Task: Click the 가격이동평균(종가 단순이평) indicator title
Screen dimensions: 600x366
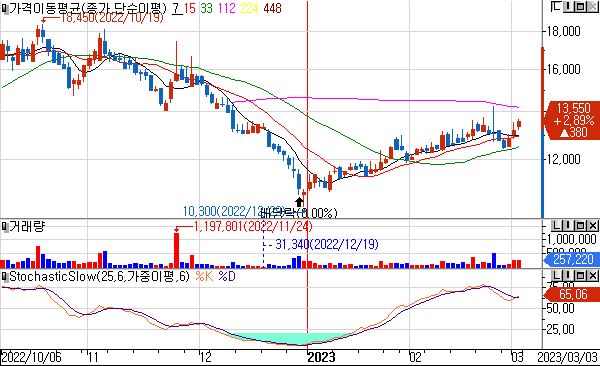Action: 88,8
